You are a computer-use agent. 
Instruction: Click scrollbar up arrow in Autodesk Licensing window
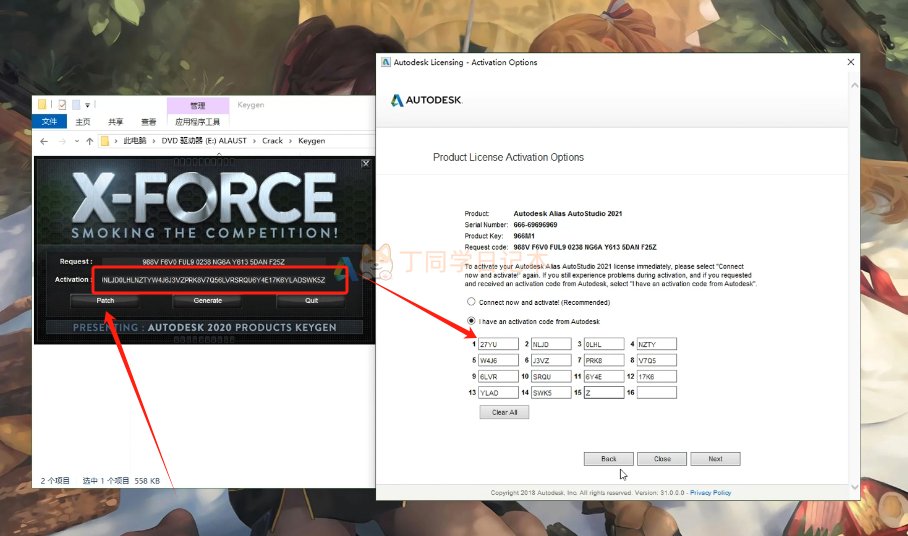click(854, 86)
